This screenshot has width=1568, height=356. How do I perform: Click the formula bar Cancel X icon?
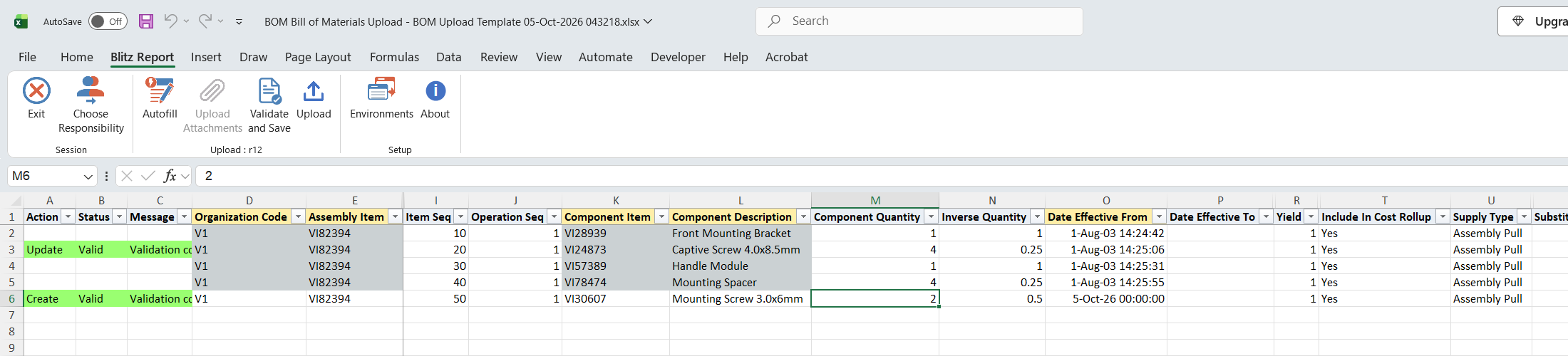click(127, 176)
